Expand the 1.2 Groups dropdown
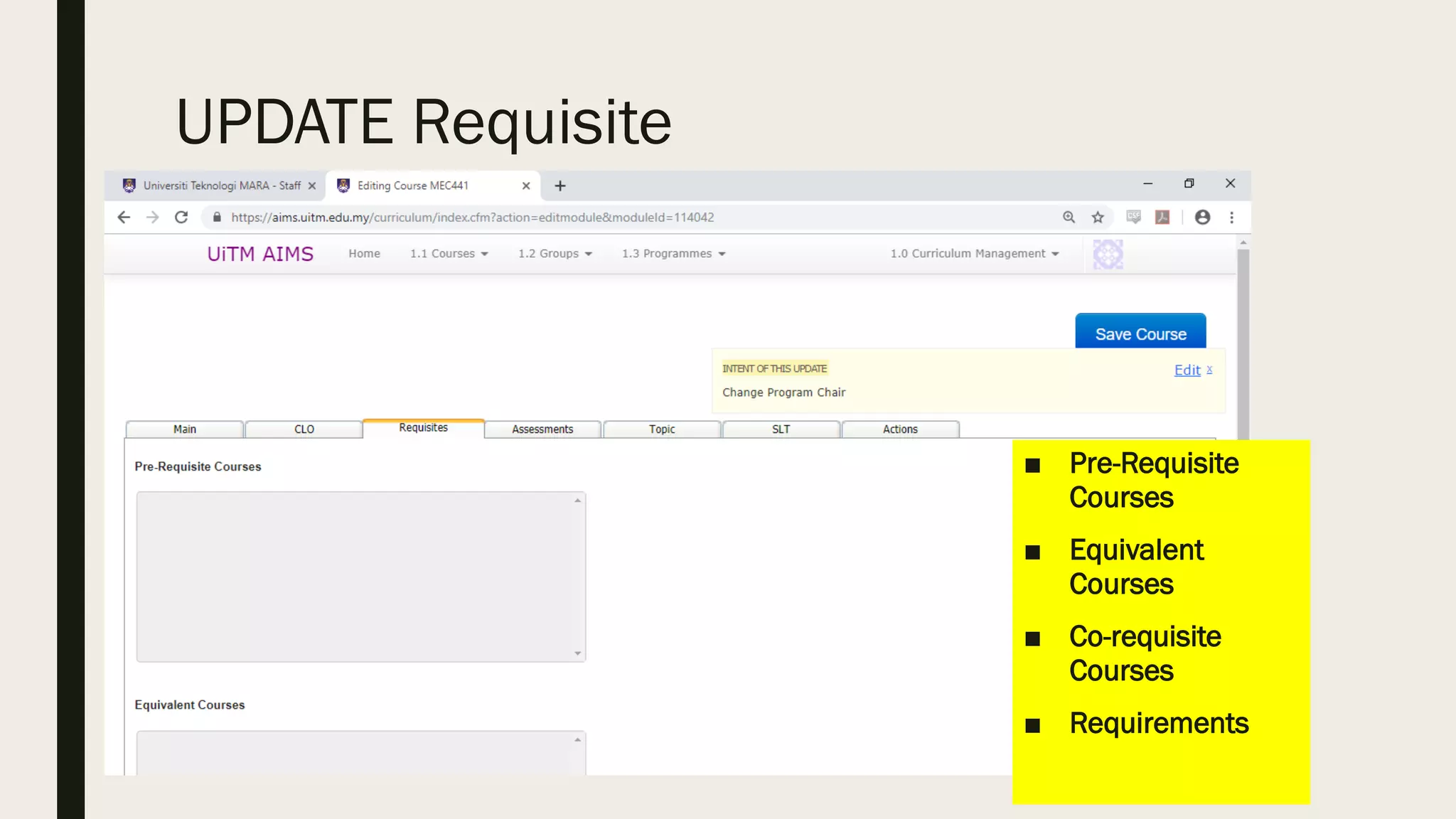The height and width of the screenshot is (819, 1456). [x=555, y=254]
